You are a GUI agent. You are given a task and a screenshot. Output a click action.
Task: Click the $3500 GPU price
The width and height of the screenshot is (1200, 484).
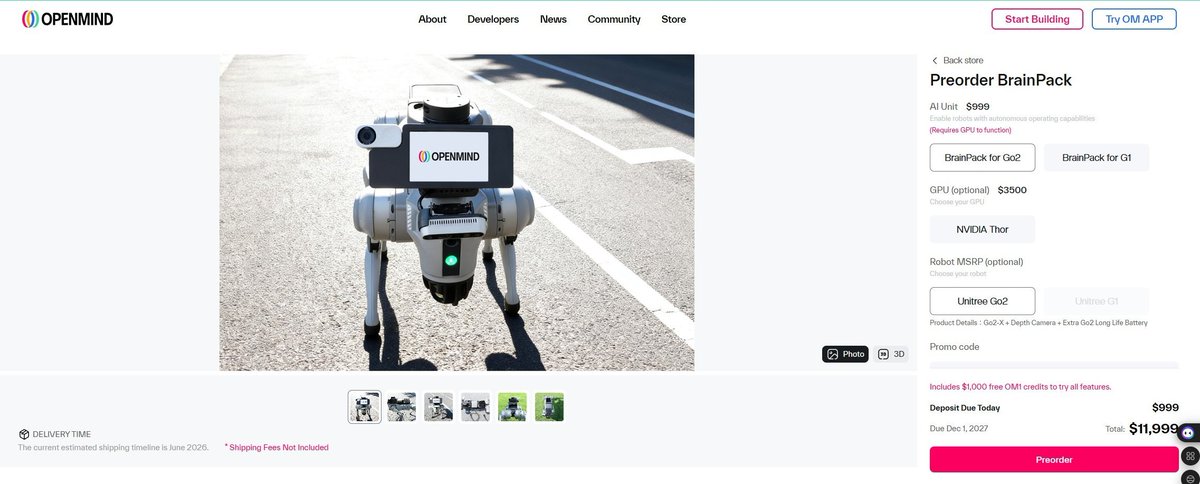[1012, 190]
